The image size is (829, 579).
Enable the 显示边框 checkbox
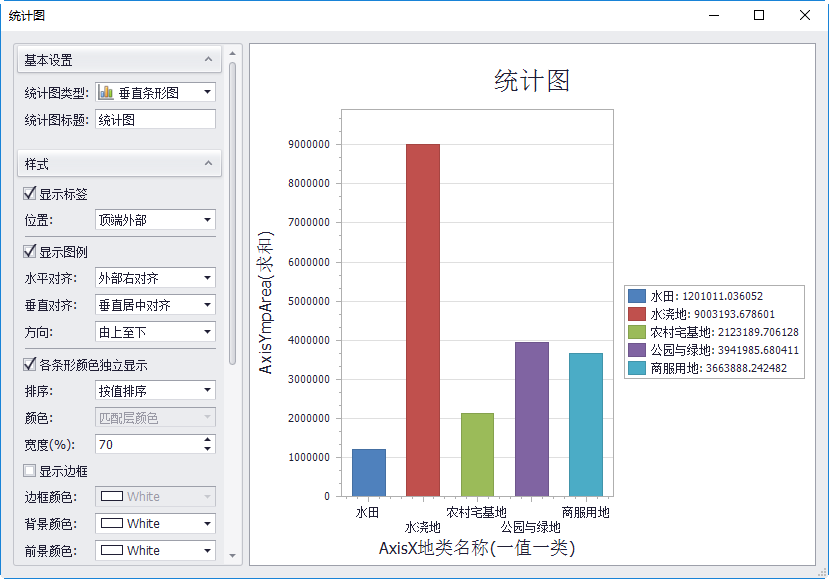(30, 470)
